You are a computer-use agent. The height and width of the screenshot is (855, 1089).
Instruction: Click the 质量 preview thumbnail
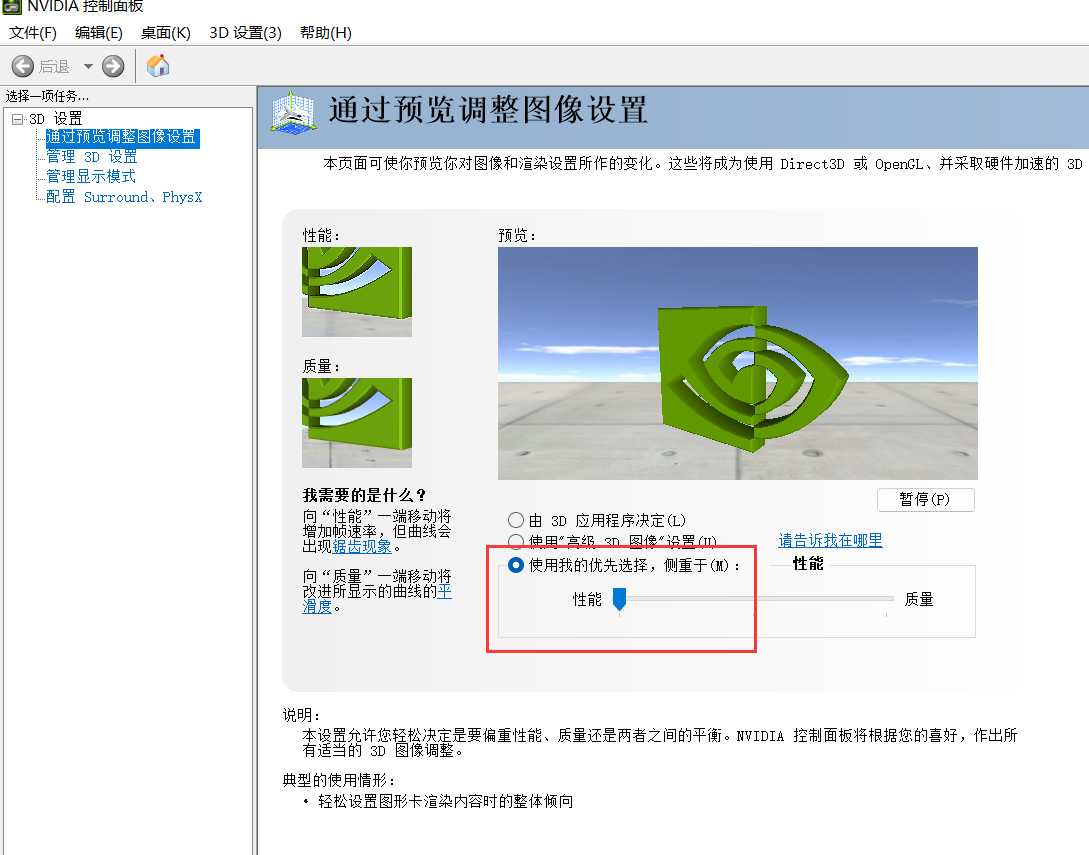(357, 422)
